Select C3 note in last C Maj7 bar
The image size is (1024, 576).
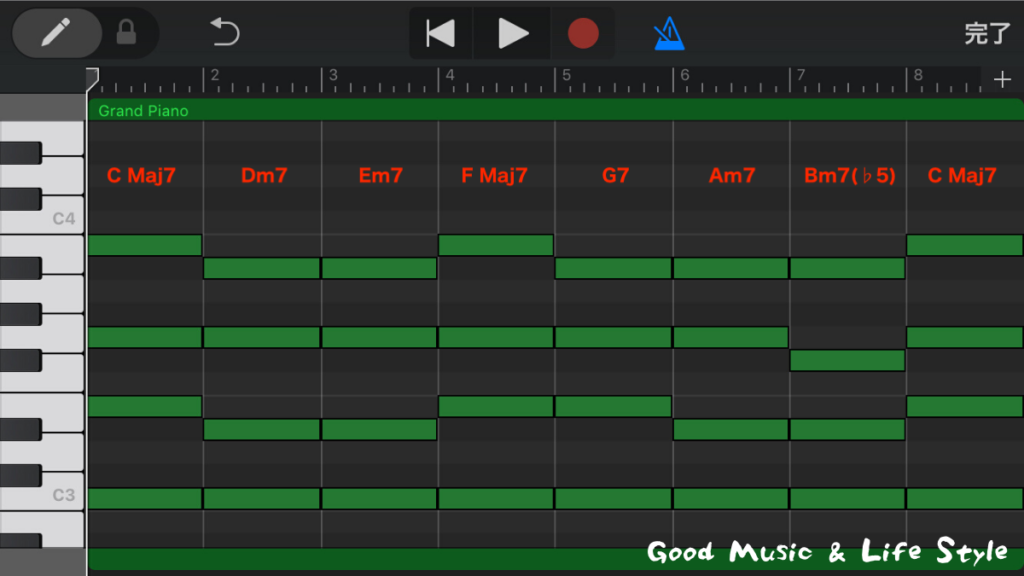(x=965, y=499)
